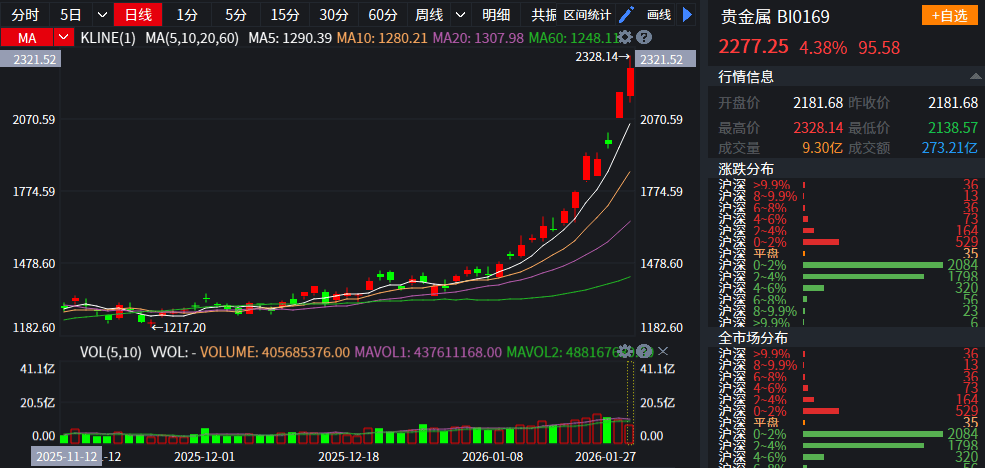The height and width of the screenshot is (468, 985).
Task: Open the K-line indicator help icon
Action: click(644, 37)
